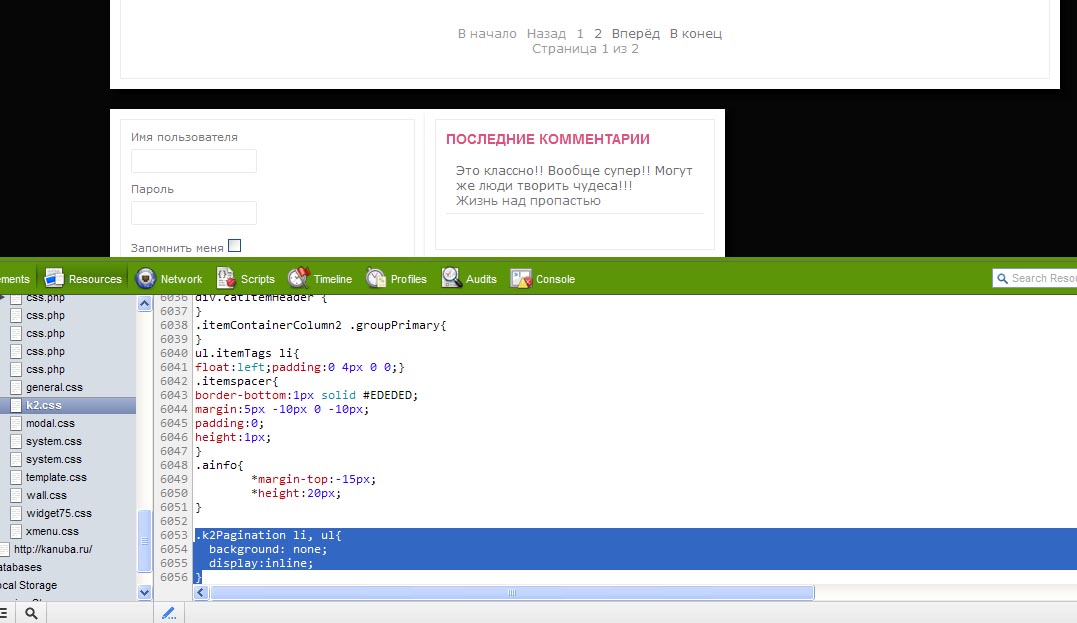Screen dimensions: 1077x623
Task: Click the 'ul.itemTags li{' code line
Action: coord(247,353)
